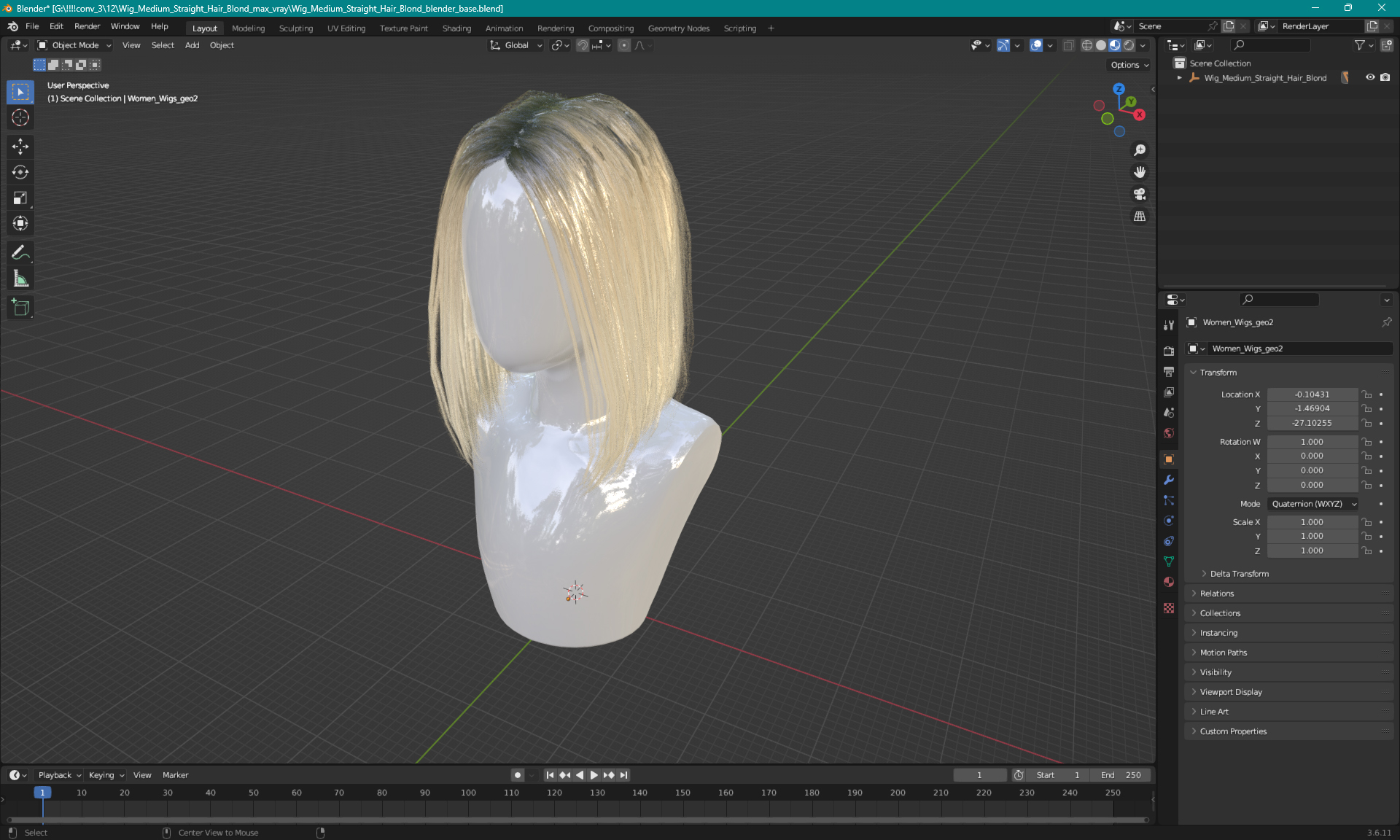
Task: Open the outliner filter dropdown
Action: click(x=1363, y=45)
